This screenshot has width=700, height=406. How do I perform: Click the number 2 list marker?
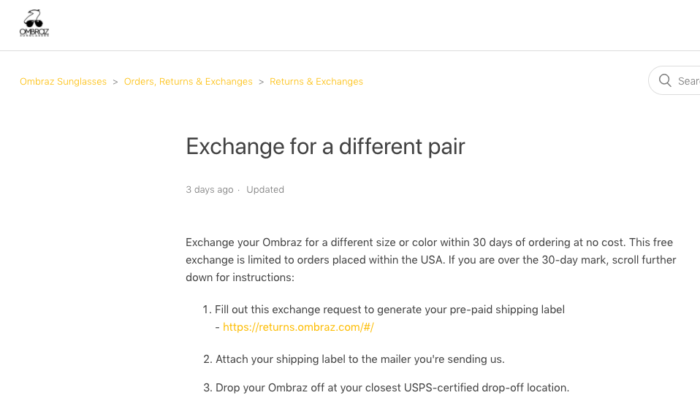pyautogui.click(x=206, y=358)
